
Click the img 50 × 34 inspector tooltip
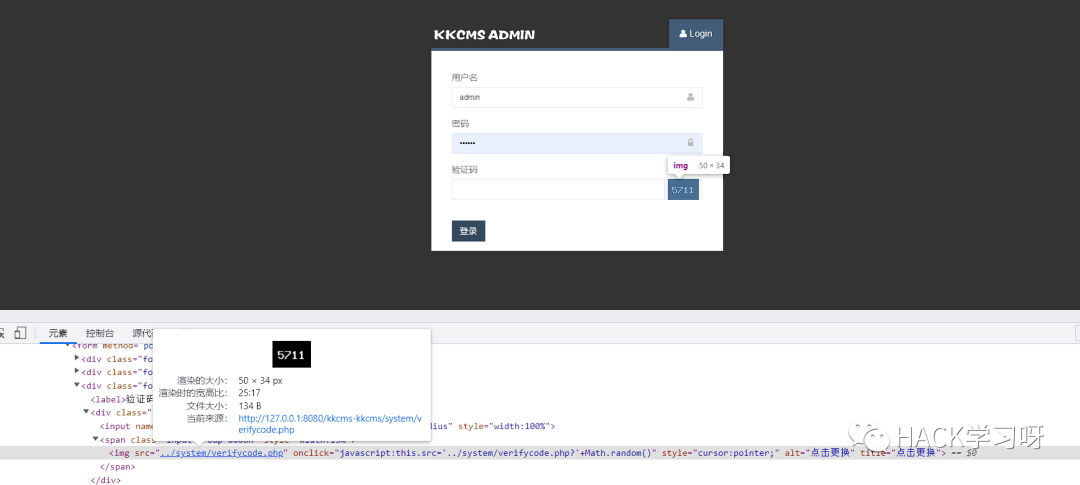click(x=698, y=165)
